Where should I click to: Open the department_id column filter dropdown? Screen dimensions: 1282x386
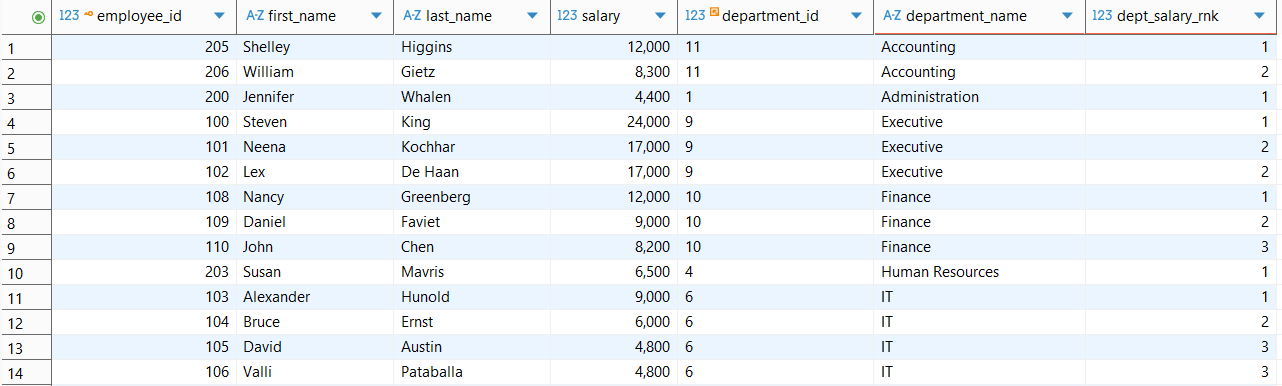click(855, 17)
